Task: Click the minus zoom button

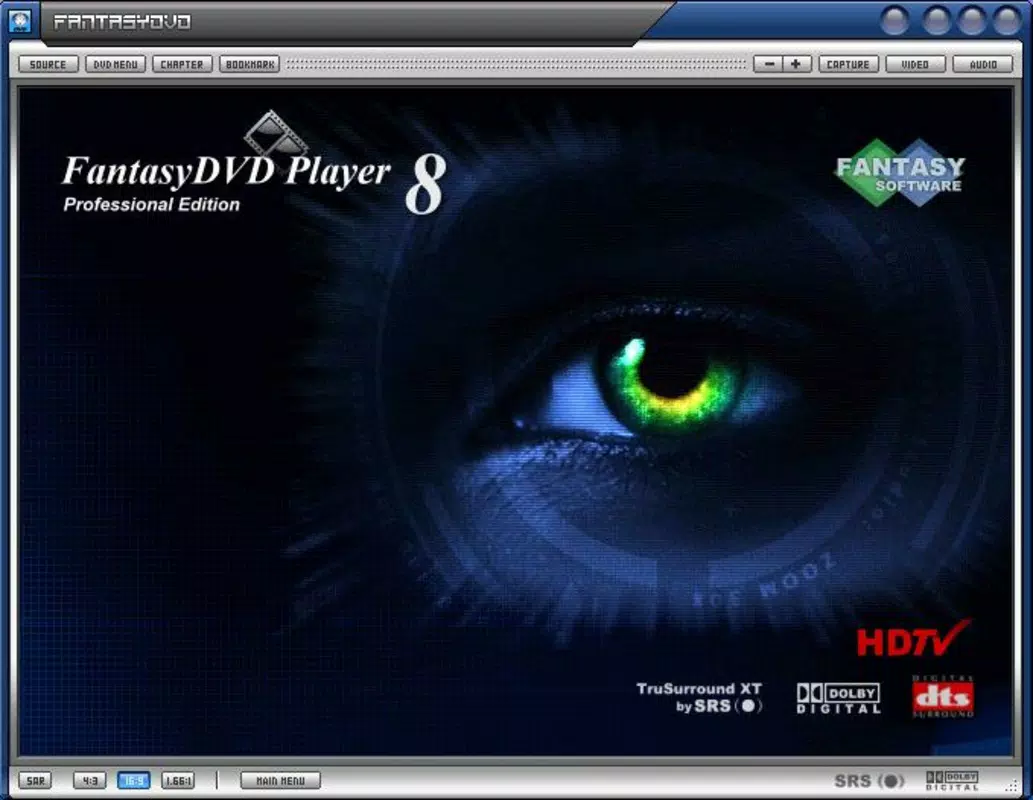Action: coord(768,65)
